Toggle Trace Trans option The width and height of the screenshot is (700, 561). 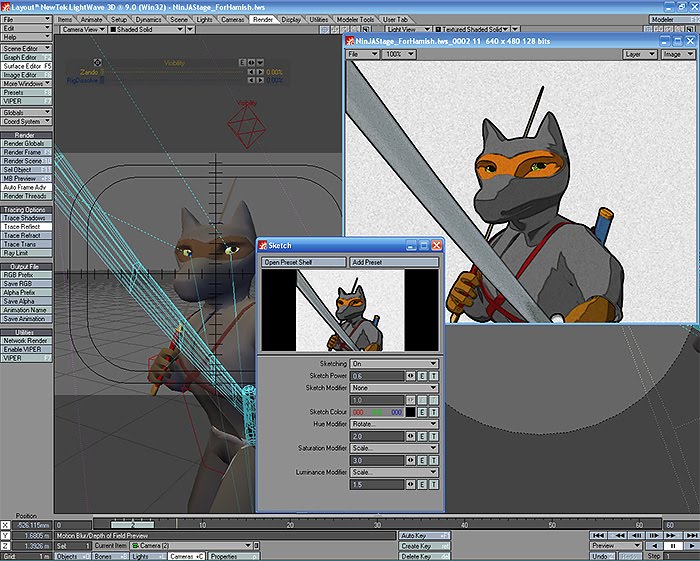pyautogui.click(x=26, y=244)
